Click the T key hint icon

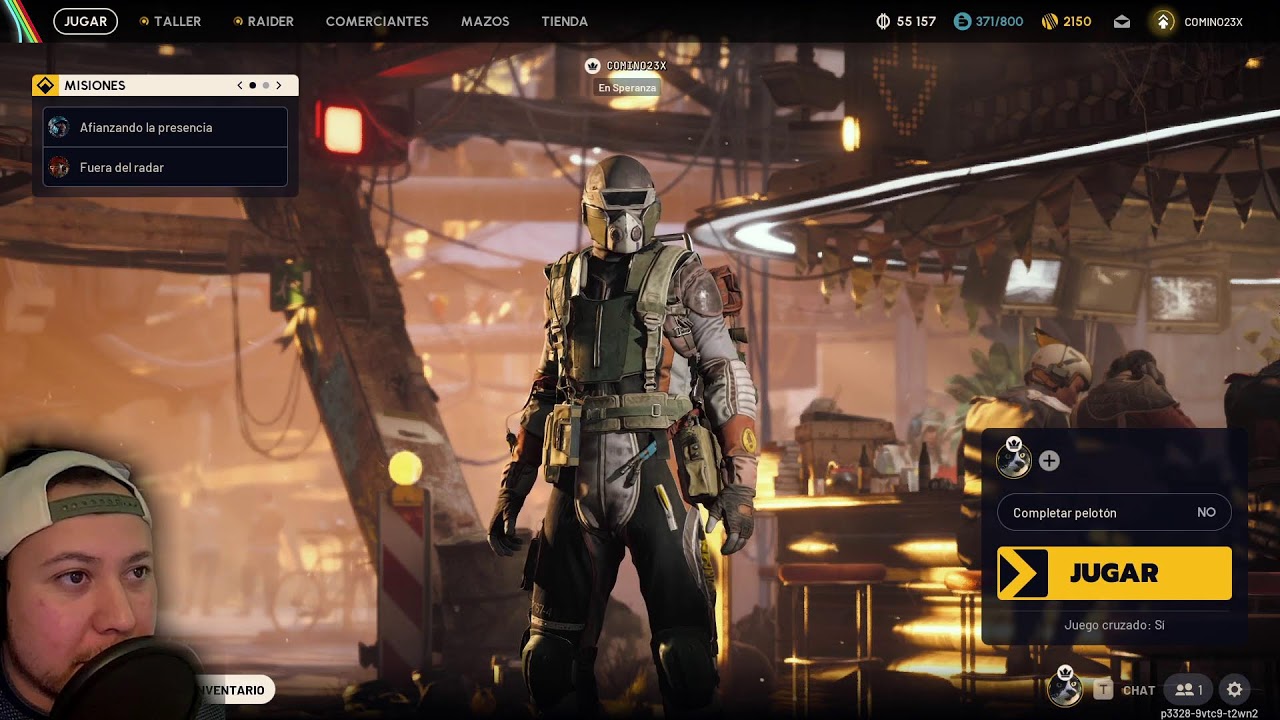(x=1103, y=689)
